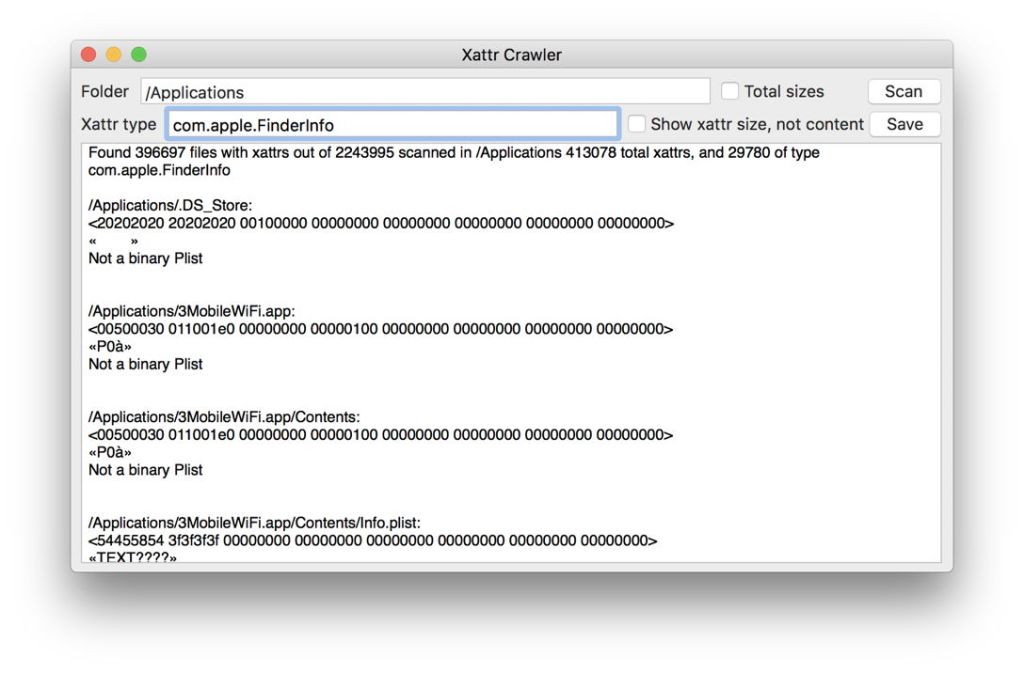Viewport: 1024px width, 673px height.
Task: Close the Xattr Crawler window
Action: pyautogui.click(x=88, y=55)
